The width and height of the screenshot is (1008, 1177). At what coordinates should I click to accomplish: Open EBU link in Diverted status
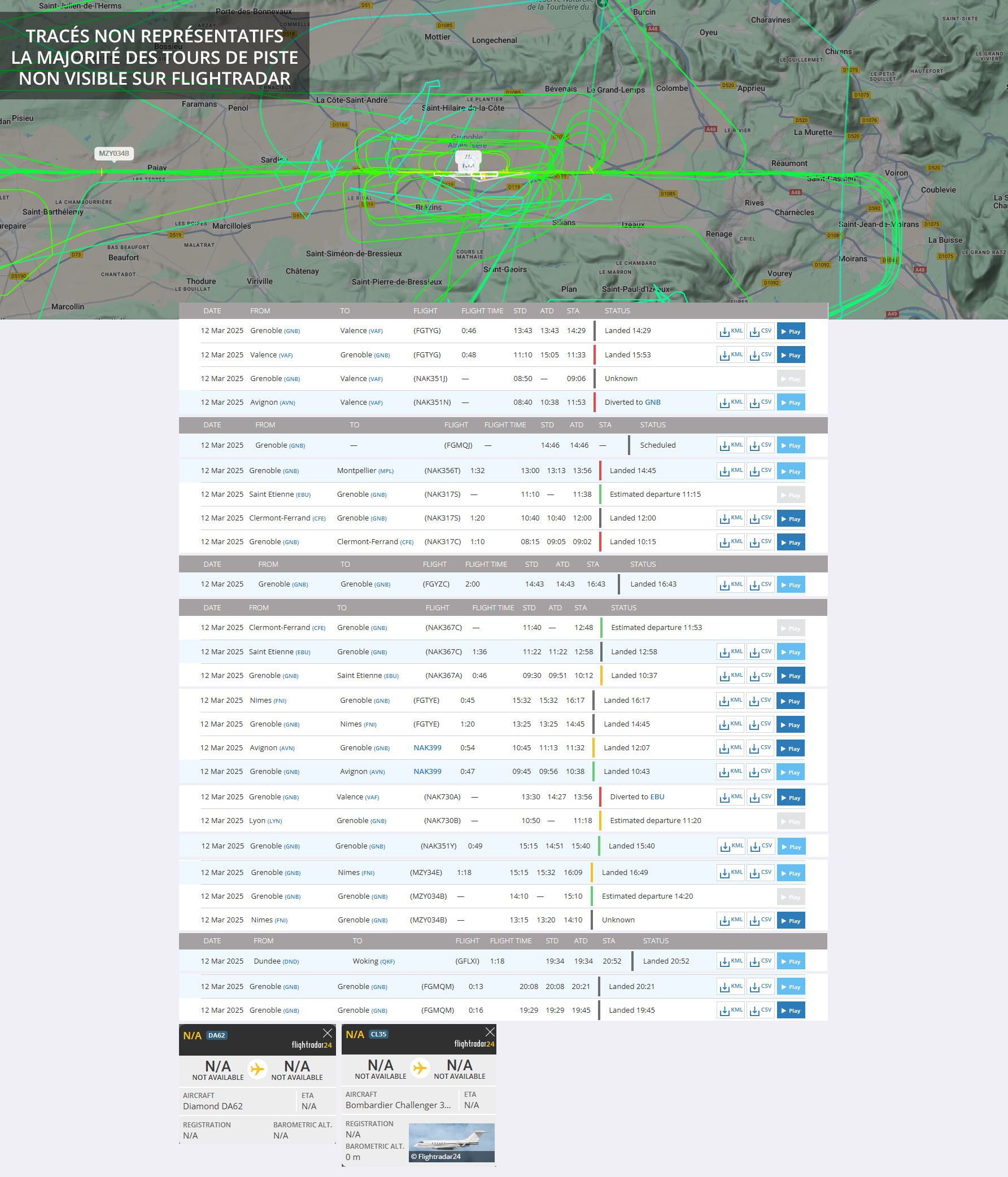[x=657, y=797]
